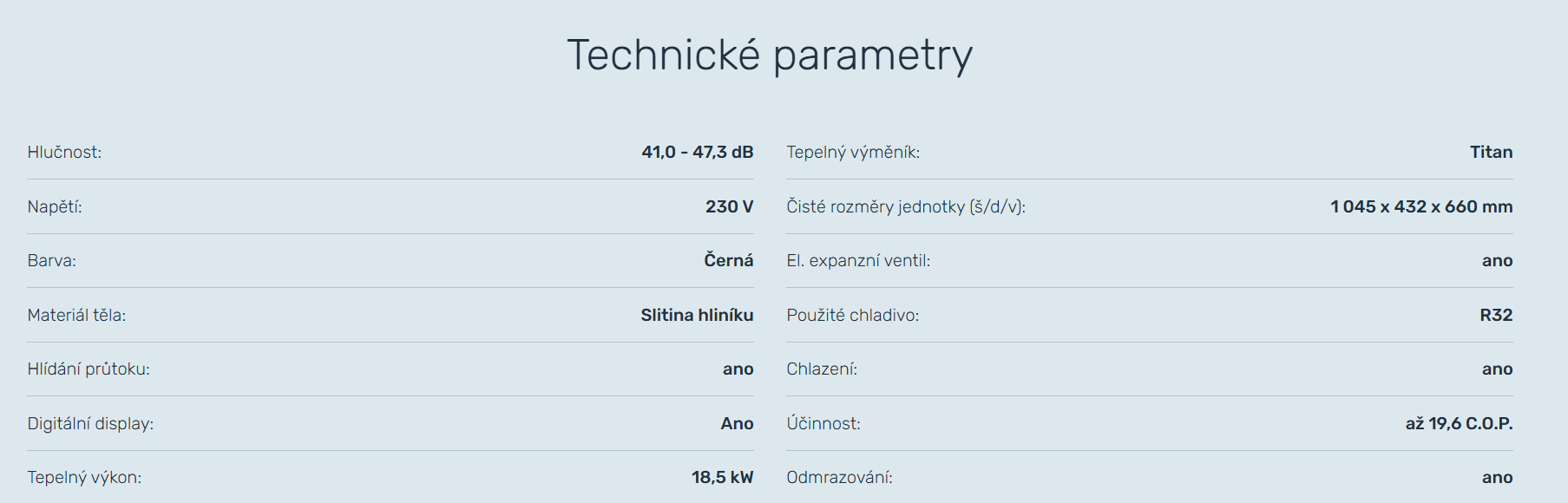Select the heat exchanger value "Titan"

tap(1491, 153)
